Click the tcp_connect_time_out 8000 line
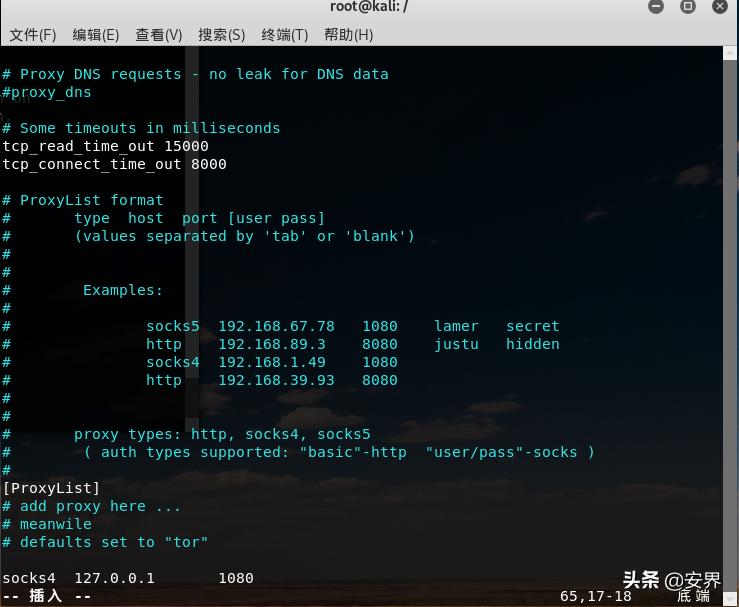This screenshot has height=607, width=739. click(114, 164)
